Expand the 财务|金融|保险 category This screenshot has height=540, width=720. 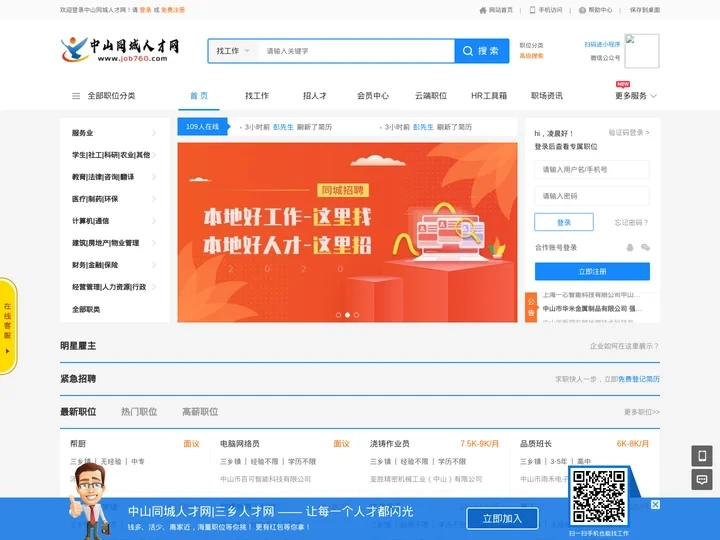coord(114,265)
